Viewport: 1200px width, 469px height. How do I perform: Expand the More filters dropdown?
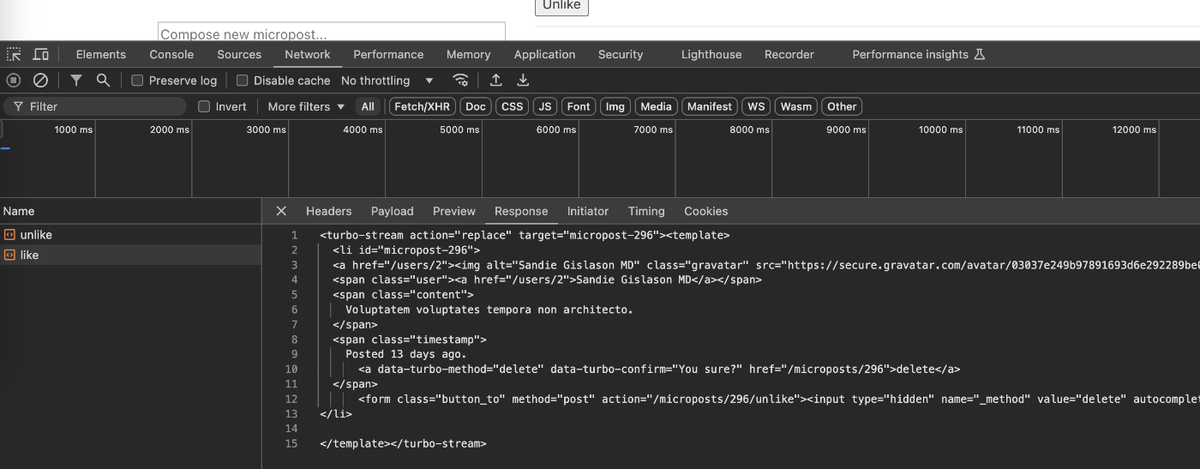pyautogui.click(x=306, y=107)
